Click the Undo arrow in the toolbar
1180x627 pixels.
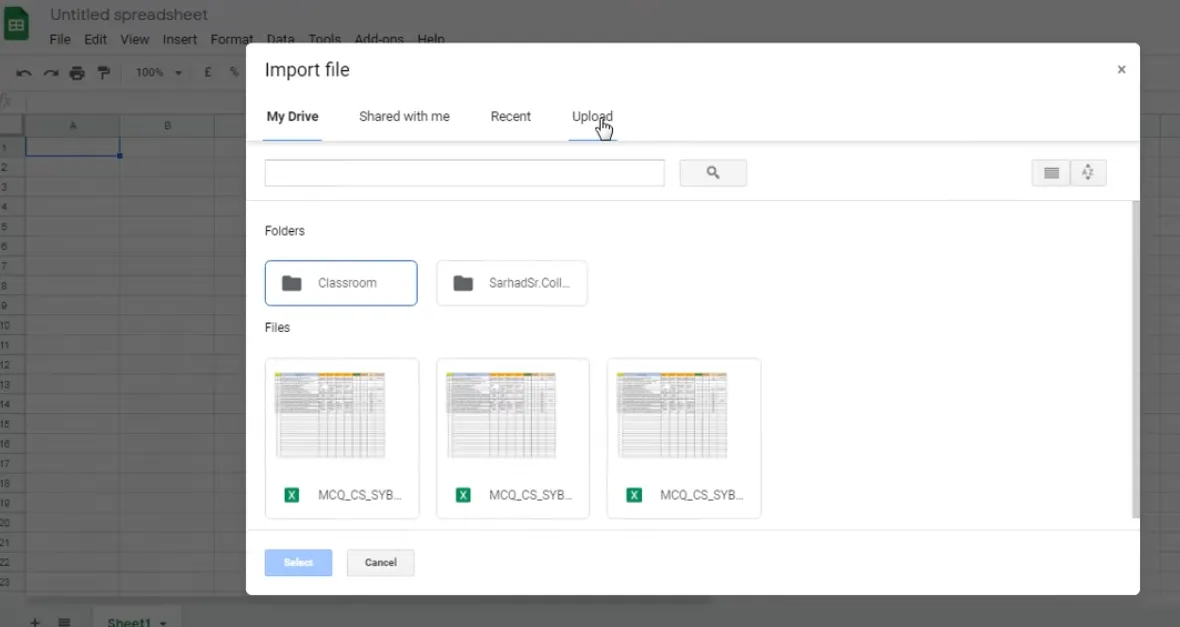(x=24, y=73)
